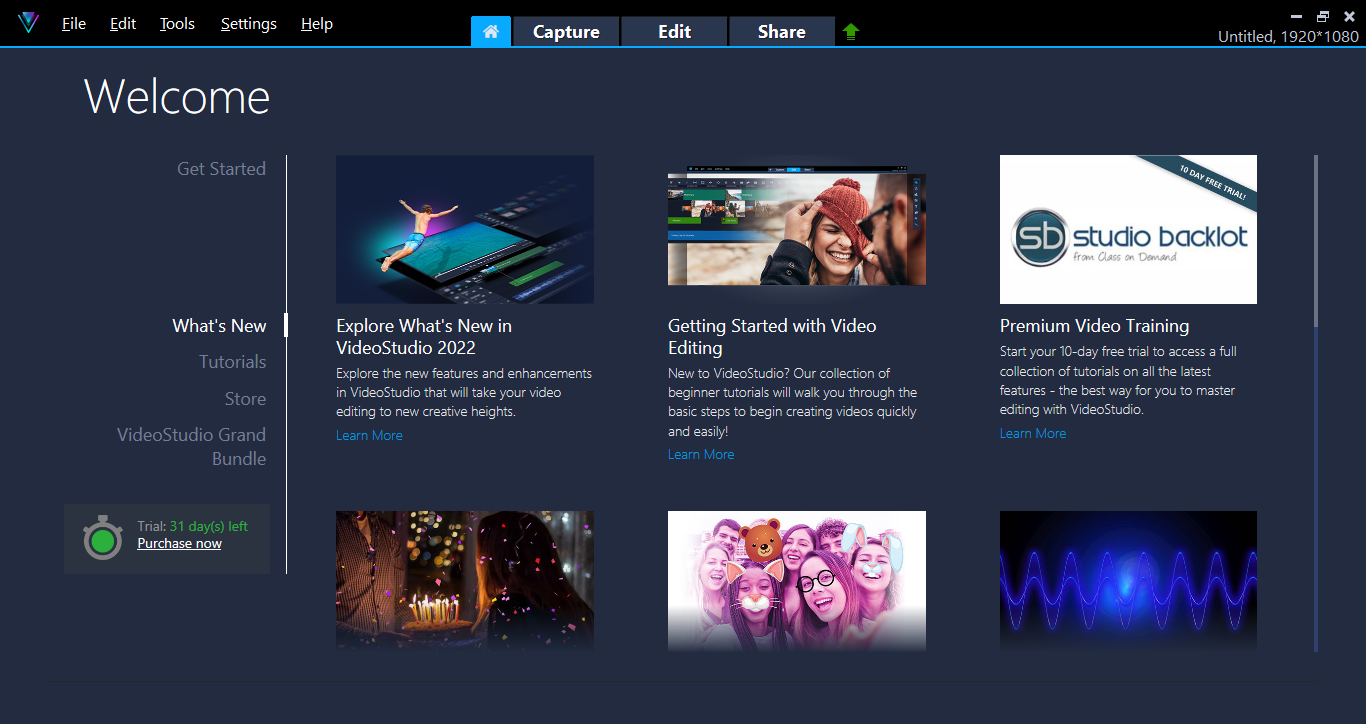Close the VideoStudio window
1366x724 pixels.
pyautogui.click(x=1349, y=16)
